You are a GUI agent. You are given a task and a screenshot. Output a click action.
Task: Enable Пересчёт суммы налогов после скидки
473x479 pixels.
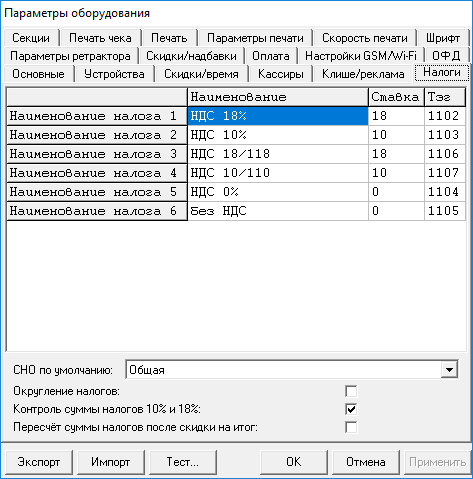point(351,427)
